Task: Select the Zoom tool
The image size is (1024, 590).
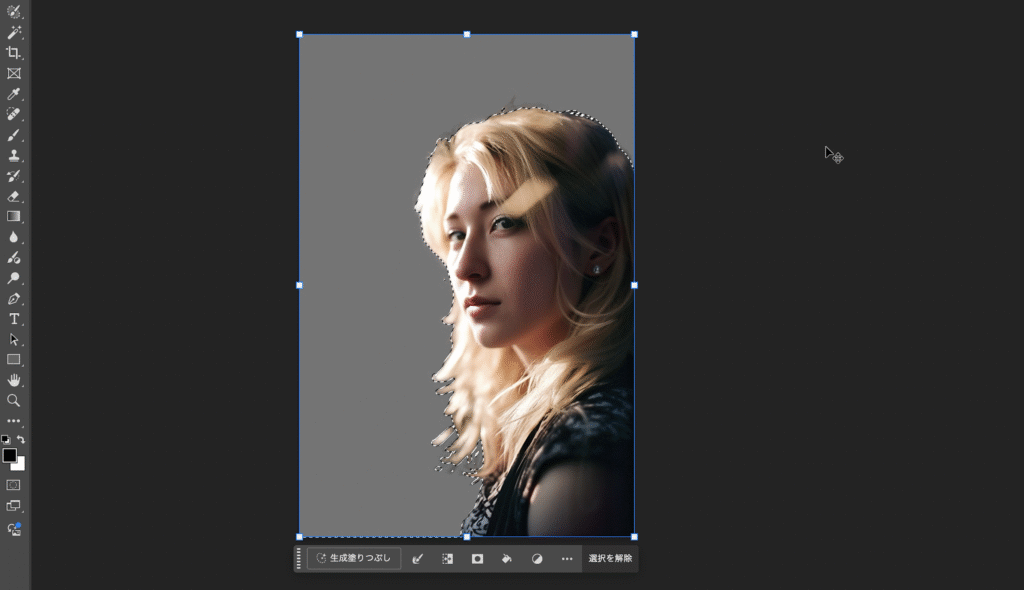Action: tap(13, 401)
